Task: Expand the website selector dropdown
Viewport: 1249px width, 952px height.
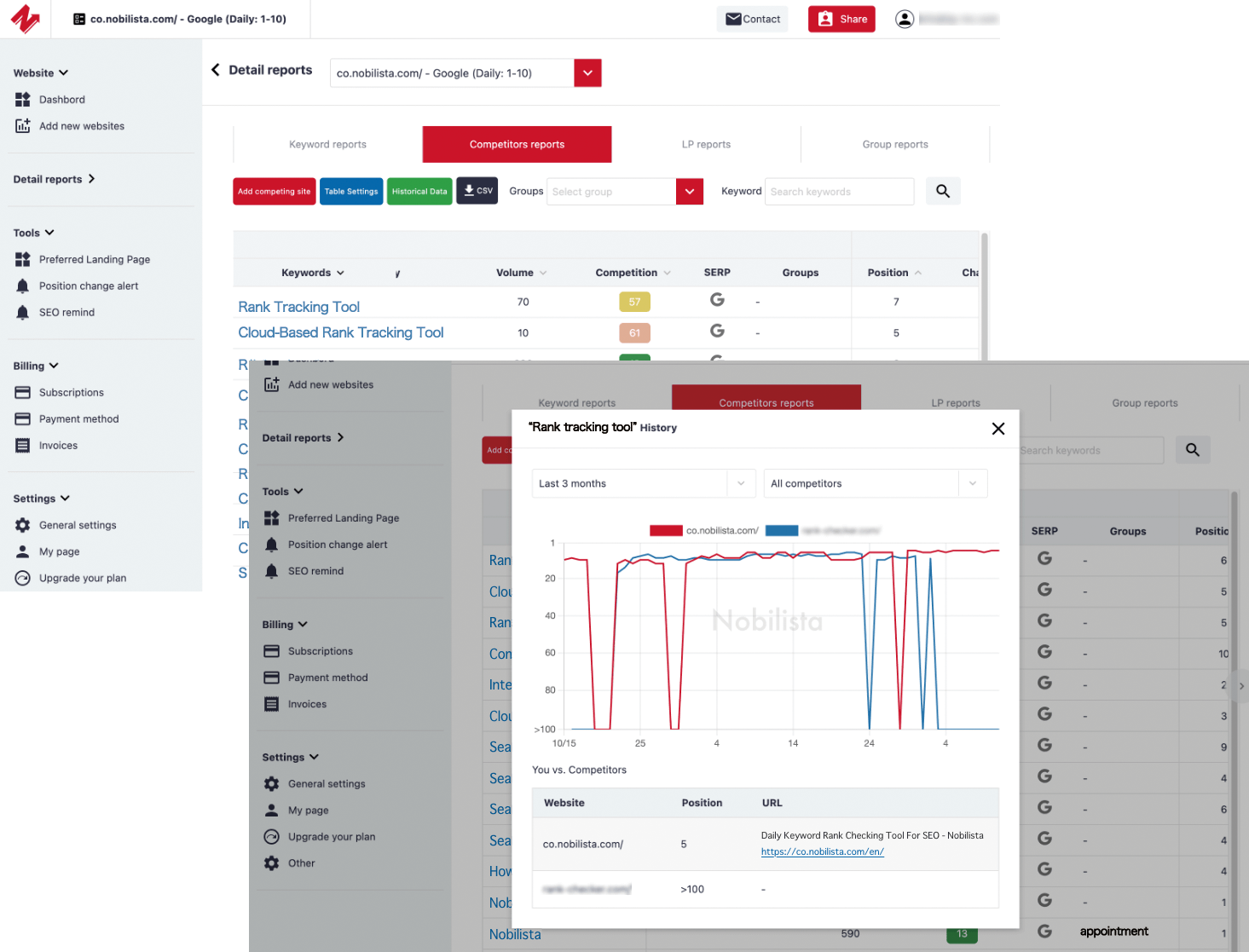Action: click(587, 72)
